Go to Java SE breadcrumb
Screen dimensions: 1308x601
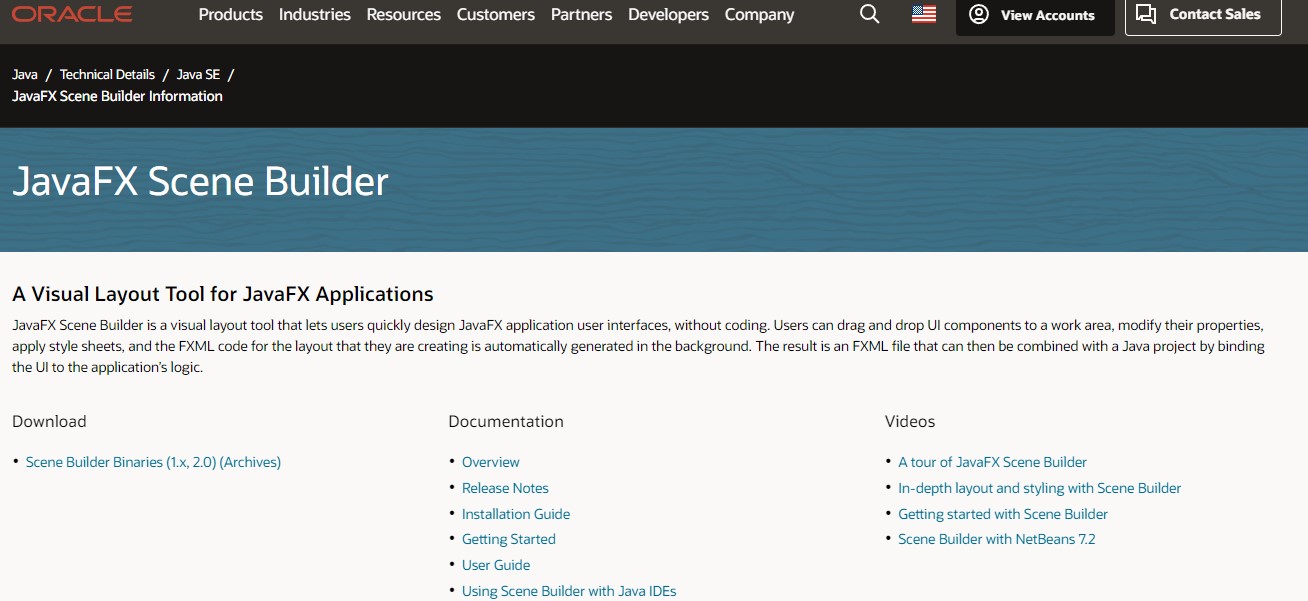(198, 74)
